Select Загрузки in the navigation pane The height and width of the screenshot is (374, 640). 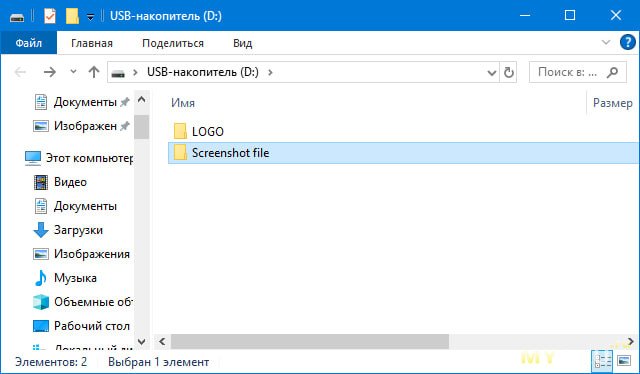pos(78,230)
